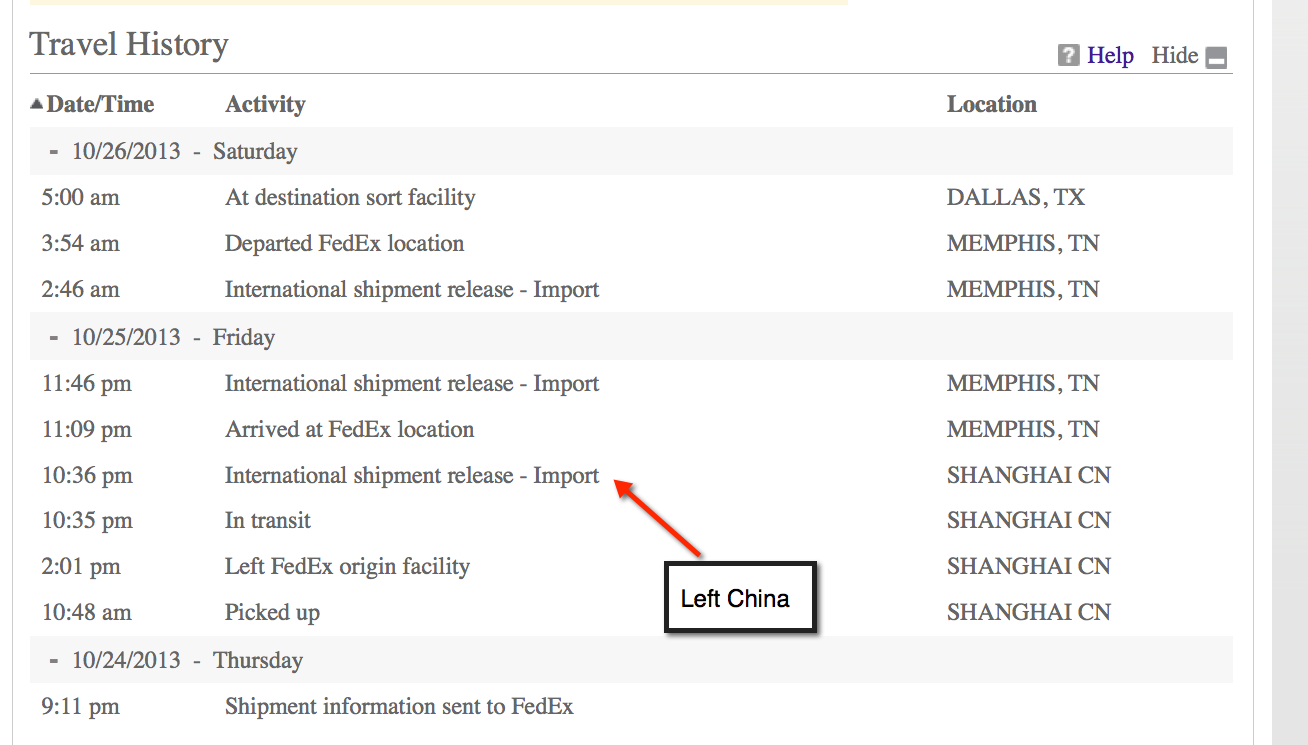Viewport: 1308px width, 745px height.
Task: Click the Activity column header
Action: (x=265, y=104)
